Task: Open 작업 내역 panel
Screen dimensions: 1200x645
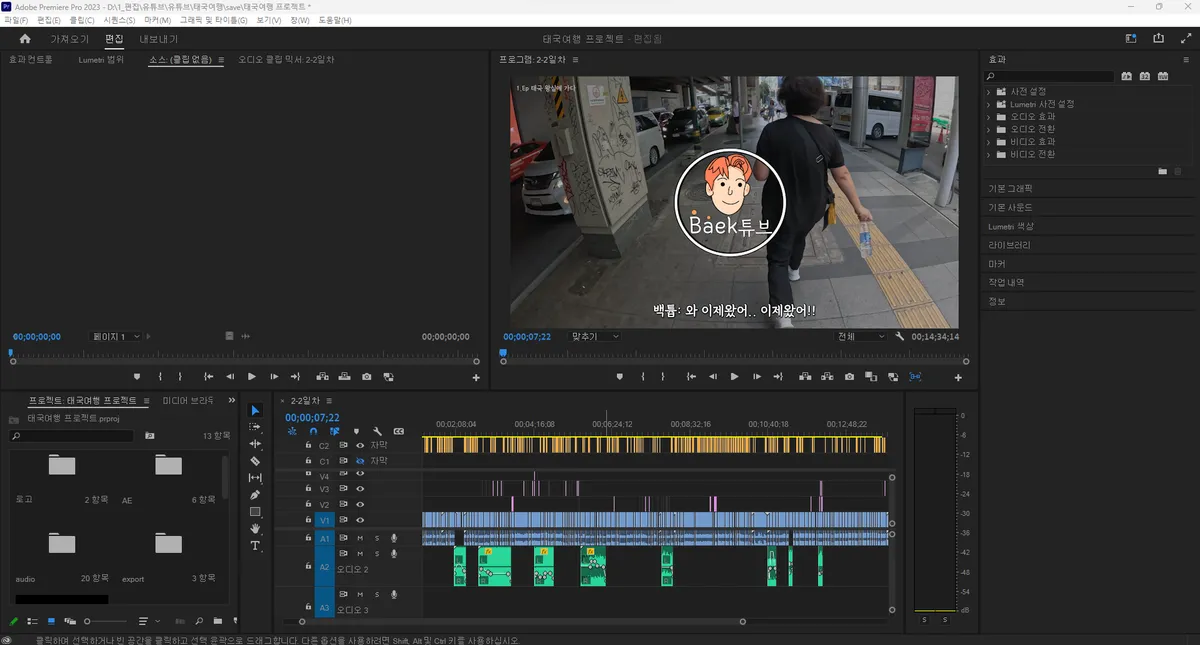Action: 1006,282
